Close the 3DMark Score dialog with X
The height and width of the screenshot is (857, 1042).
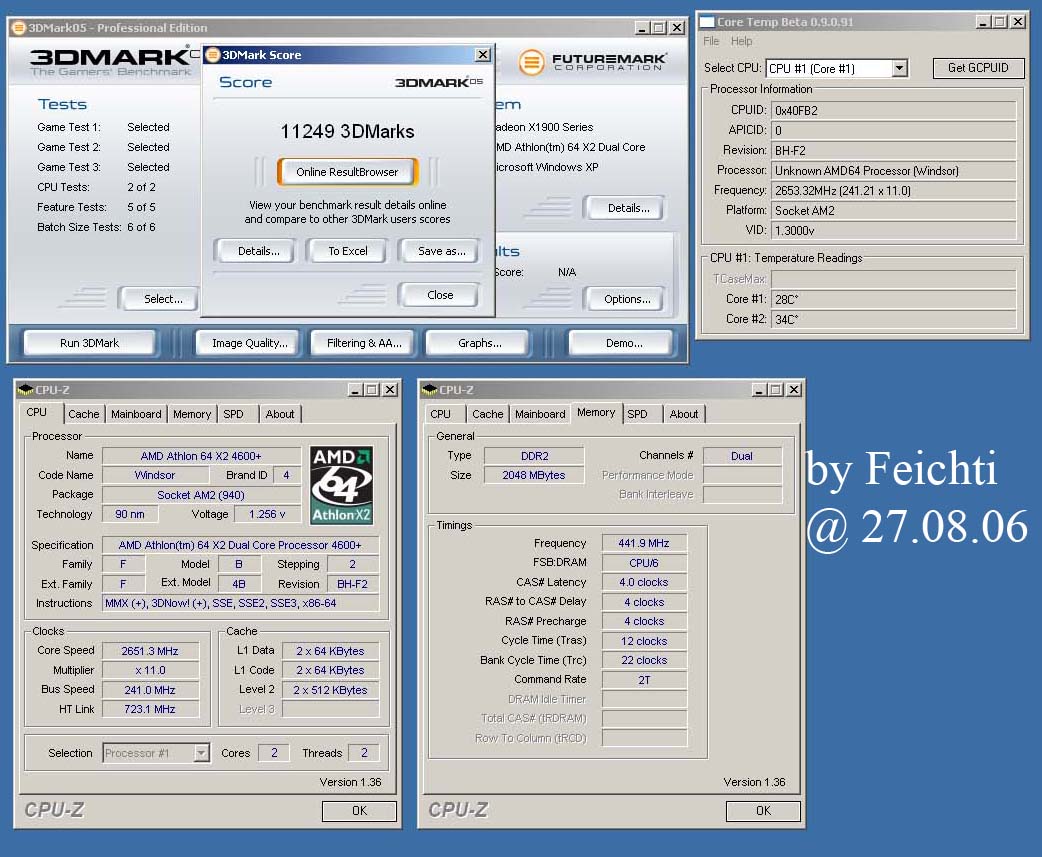(x=483, y=54)
